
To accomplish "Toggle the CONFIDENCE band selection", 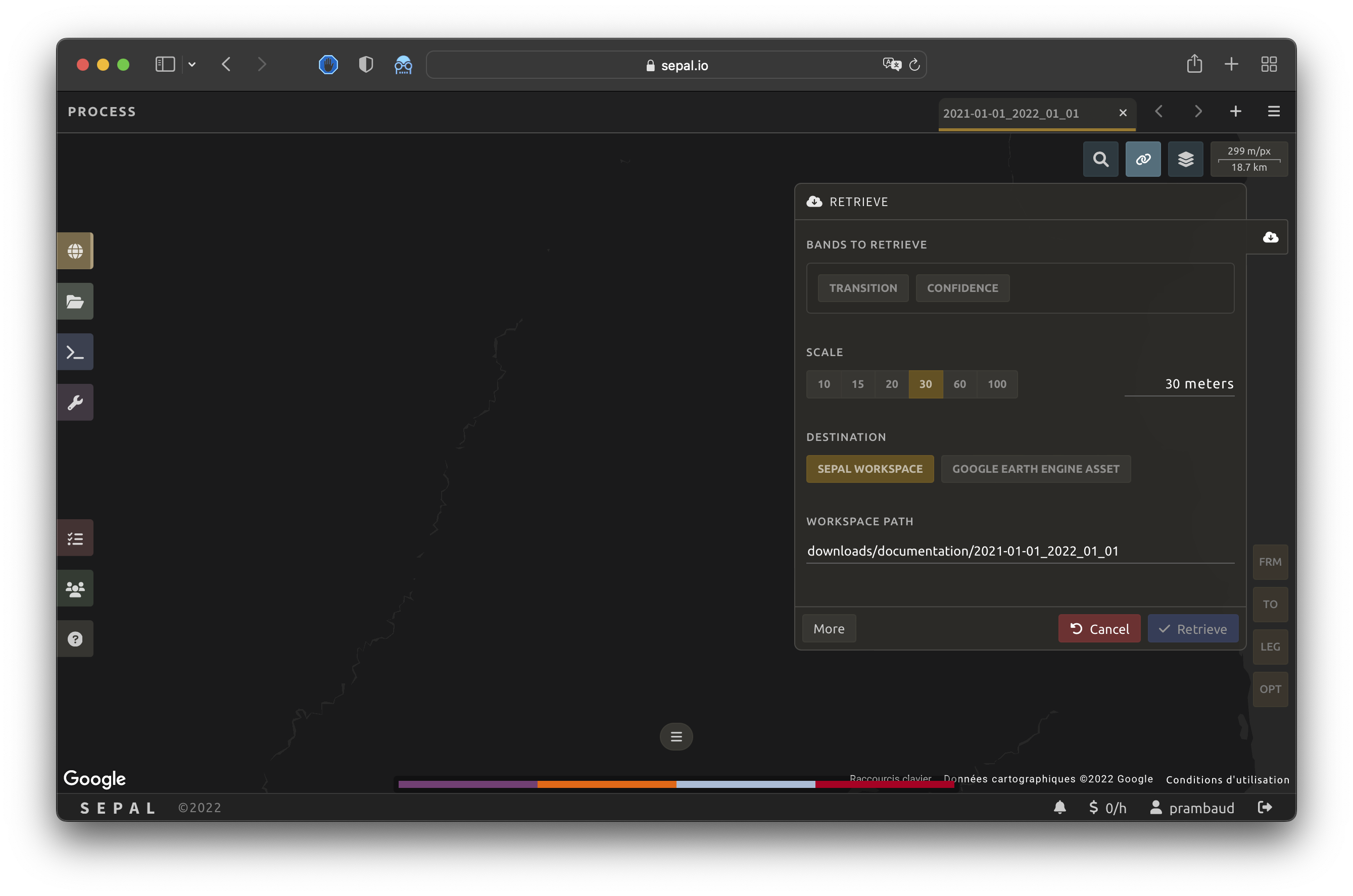I will coord(962,288).
